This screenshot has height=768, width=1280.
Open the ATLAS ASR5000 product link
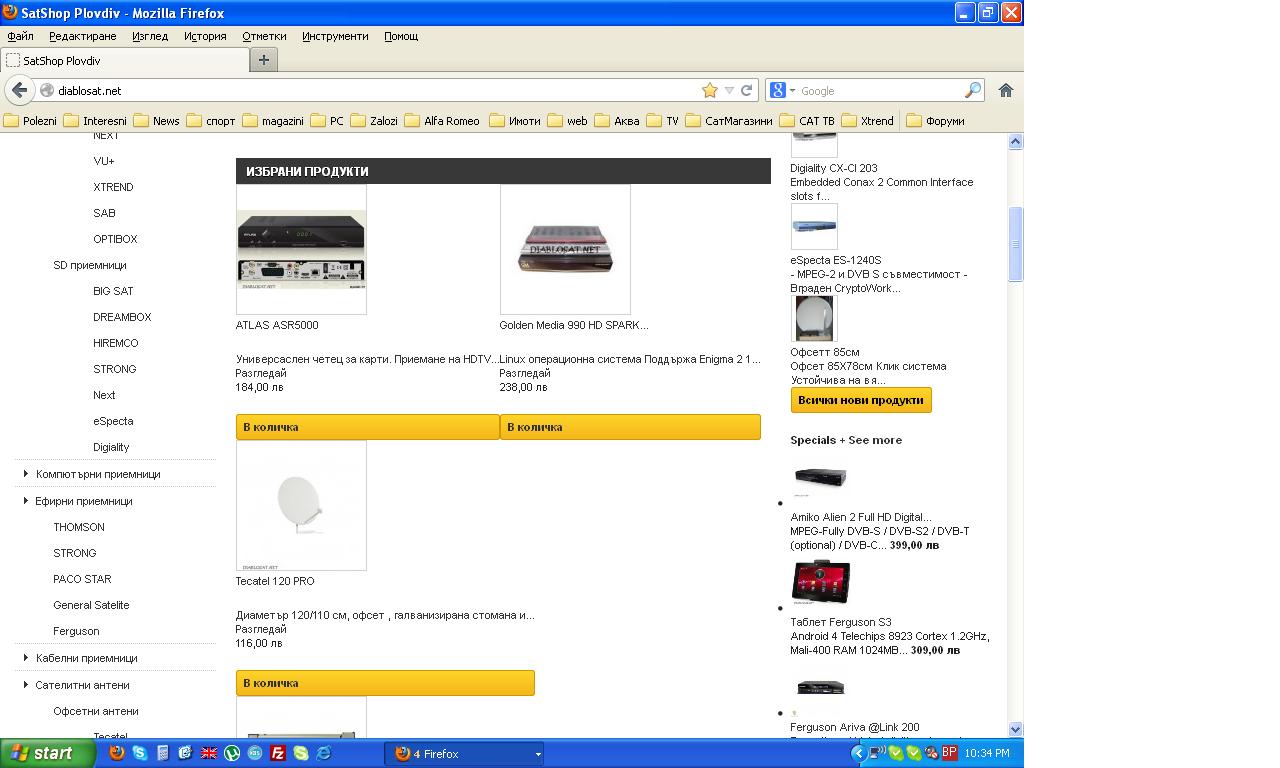click(277, 325)
